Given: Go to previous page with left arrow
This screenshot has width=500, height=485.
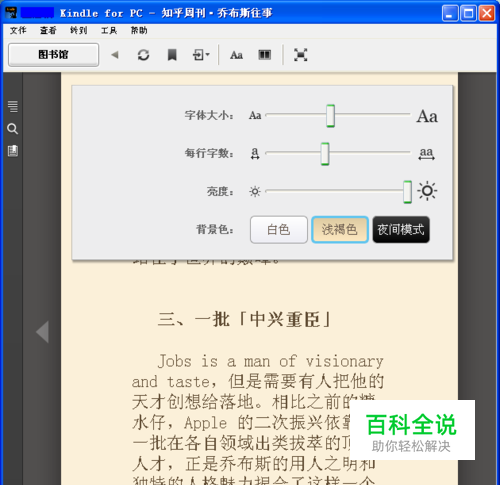Looking at the screenshot, I should tap(43, 332).
